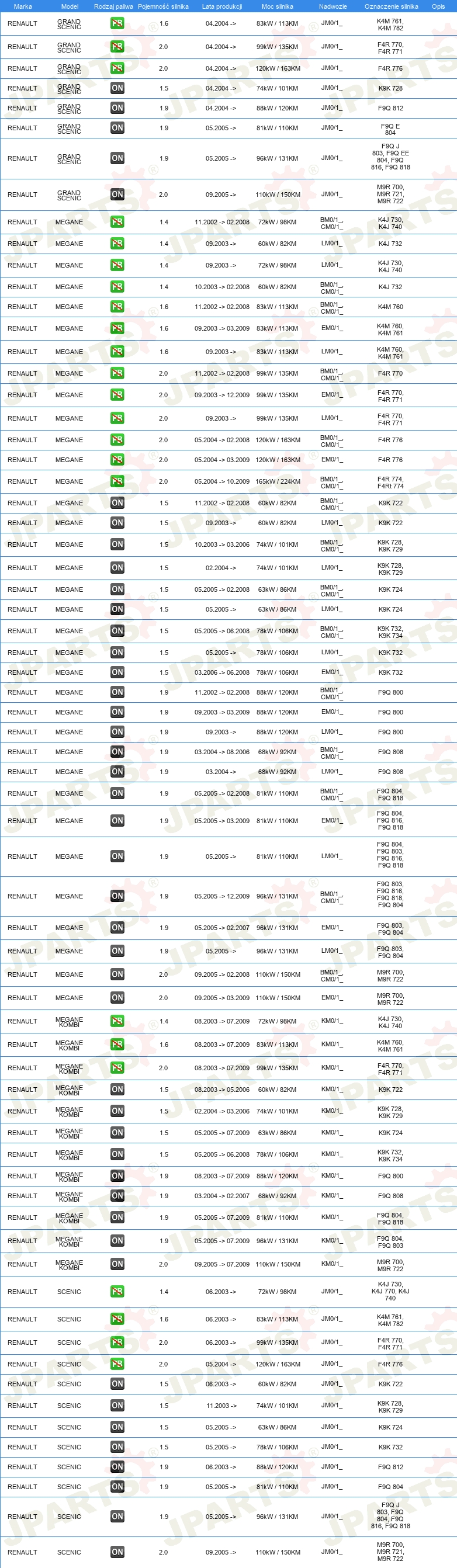
Task: Click the PB icon in Megane 165kW / 224KM row
Action: [117, 481]
